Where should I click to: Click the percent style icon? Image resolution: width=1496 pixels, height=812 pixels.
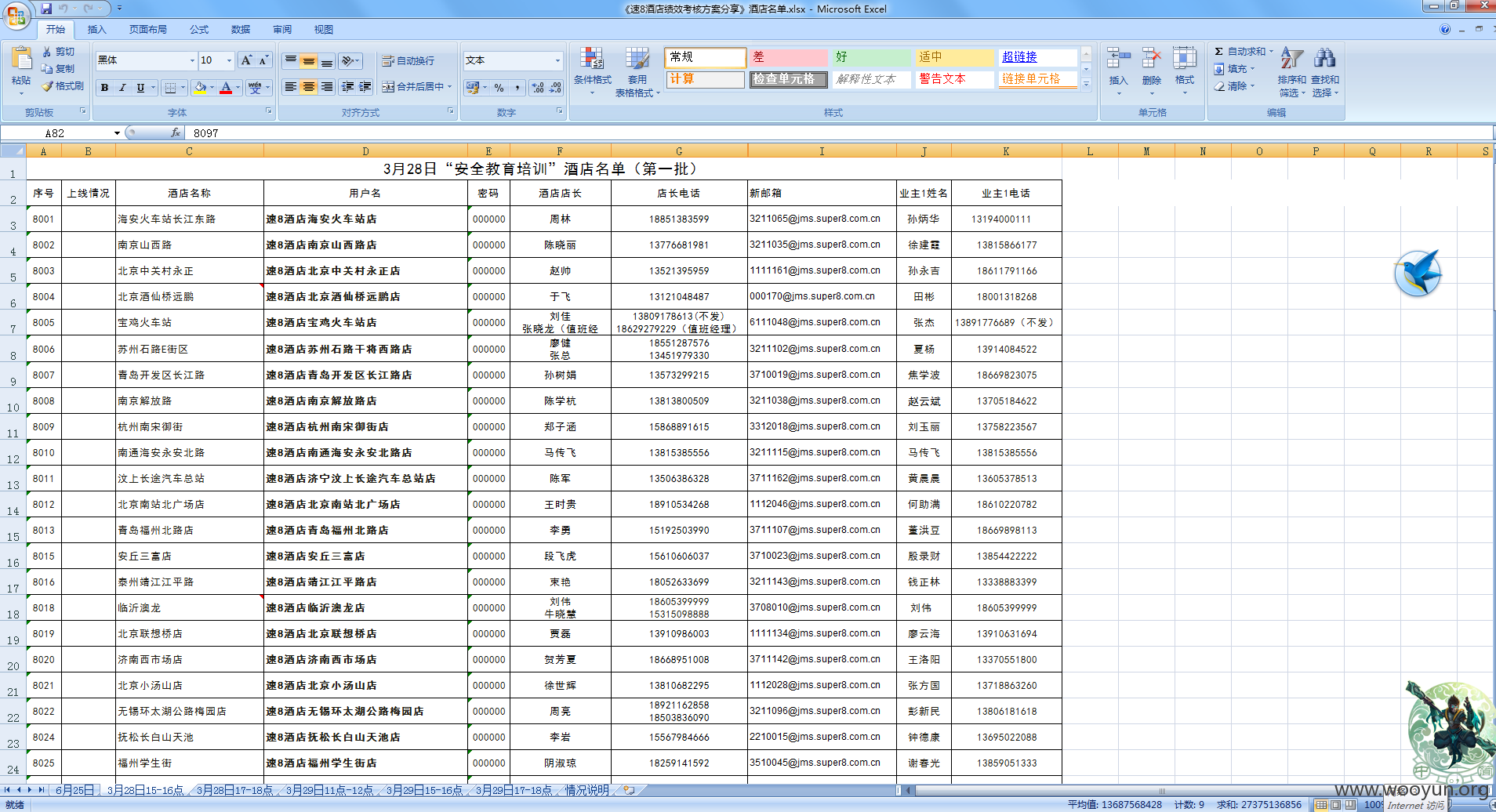(499, 88)
